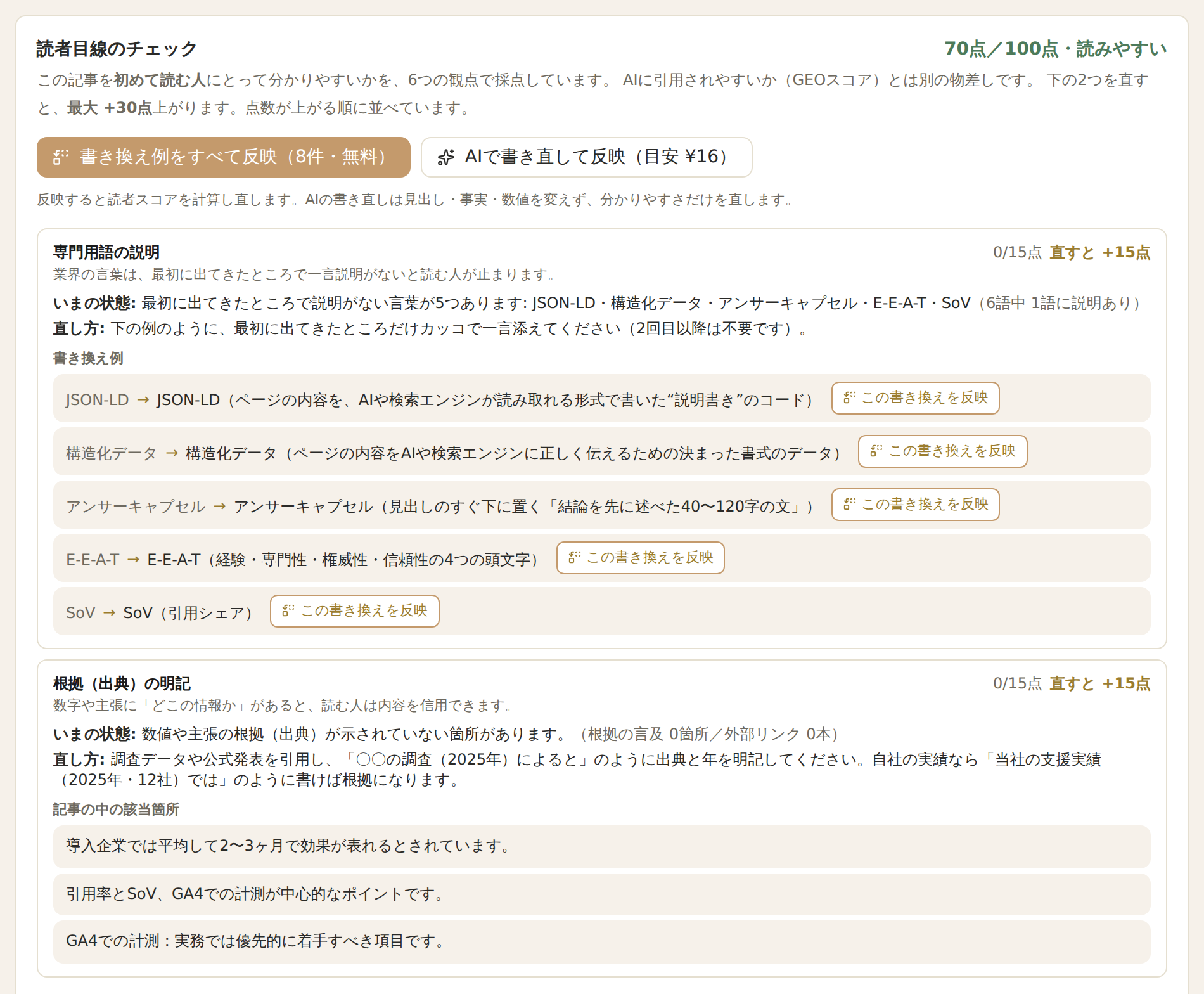The height and width of the screenshot is (994, 1204).
Task: Click 直すと +15点 in 専門用語の説明 card
Action: coord(1100,252)
